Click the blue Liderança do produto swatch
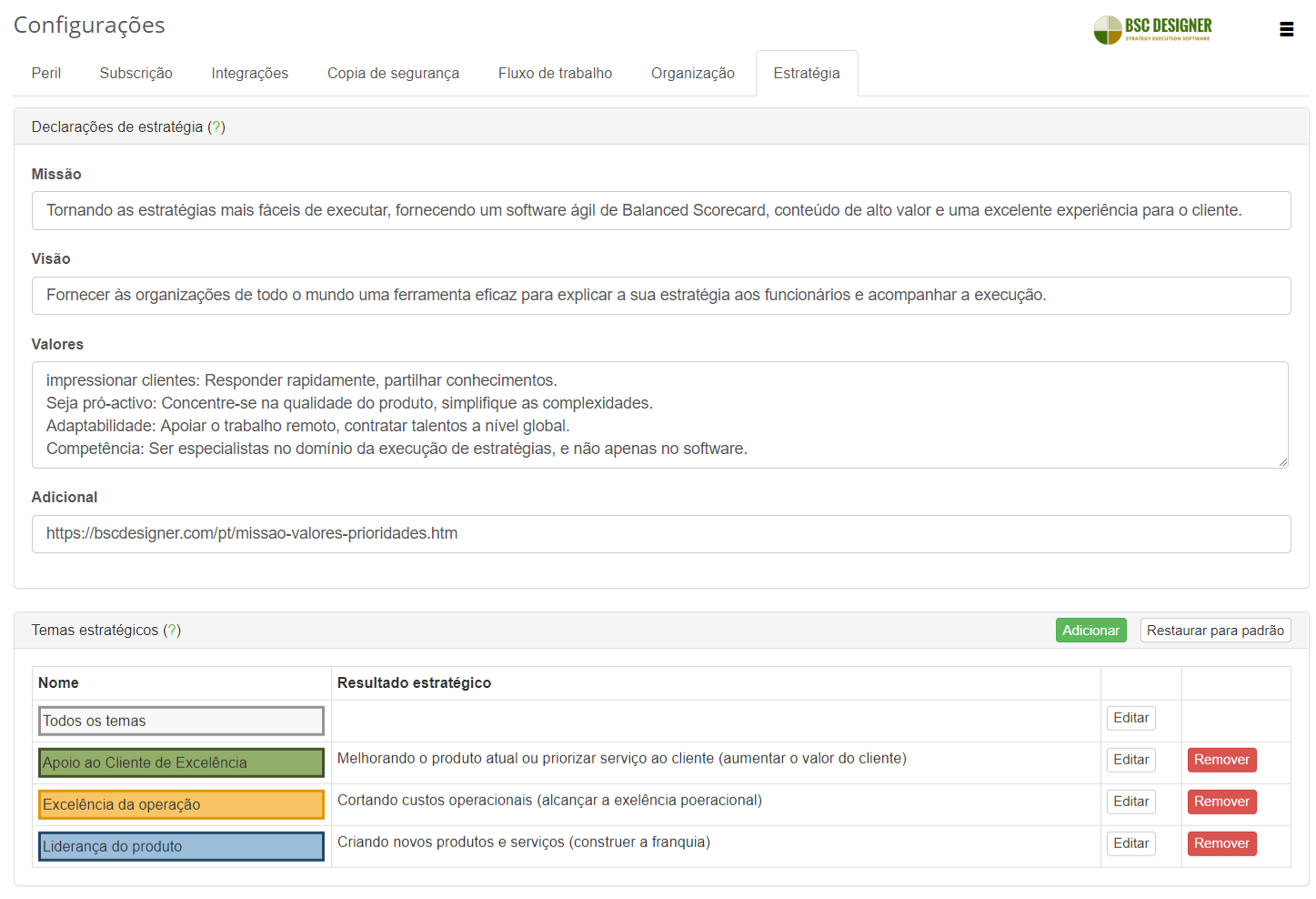Screen dimensions: 1316x899 point(181,846)
